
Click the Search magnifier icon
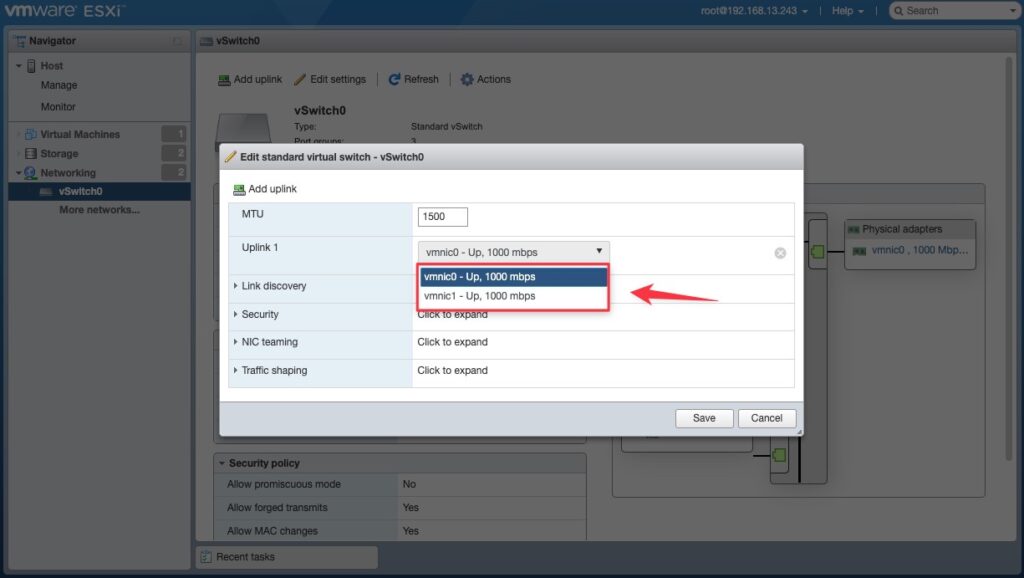(x=899, y=11)
